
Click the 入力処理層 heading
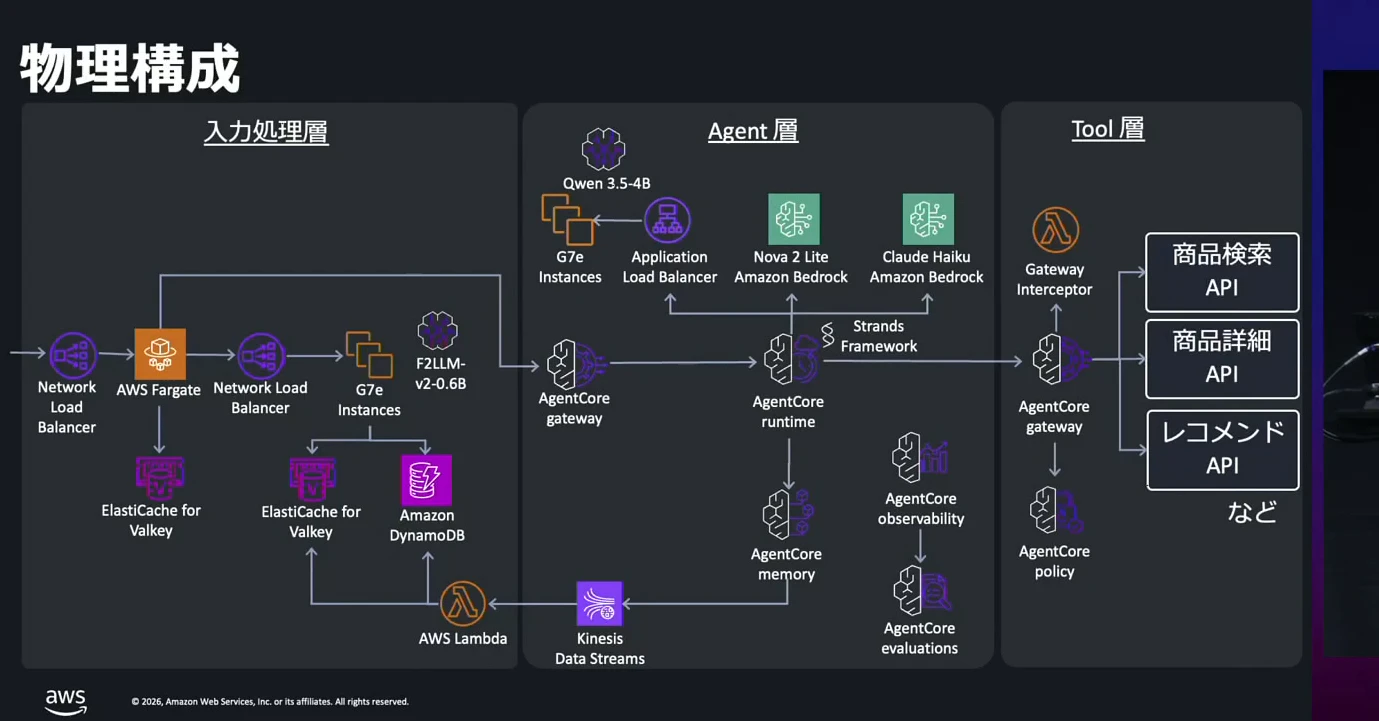[x=266, y=132]
